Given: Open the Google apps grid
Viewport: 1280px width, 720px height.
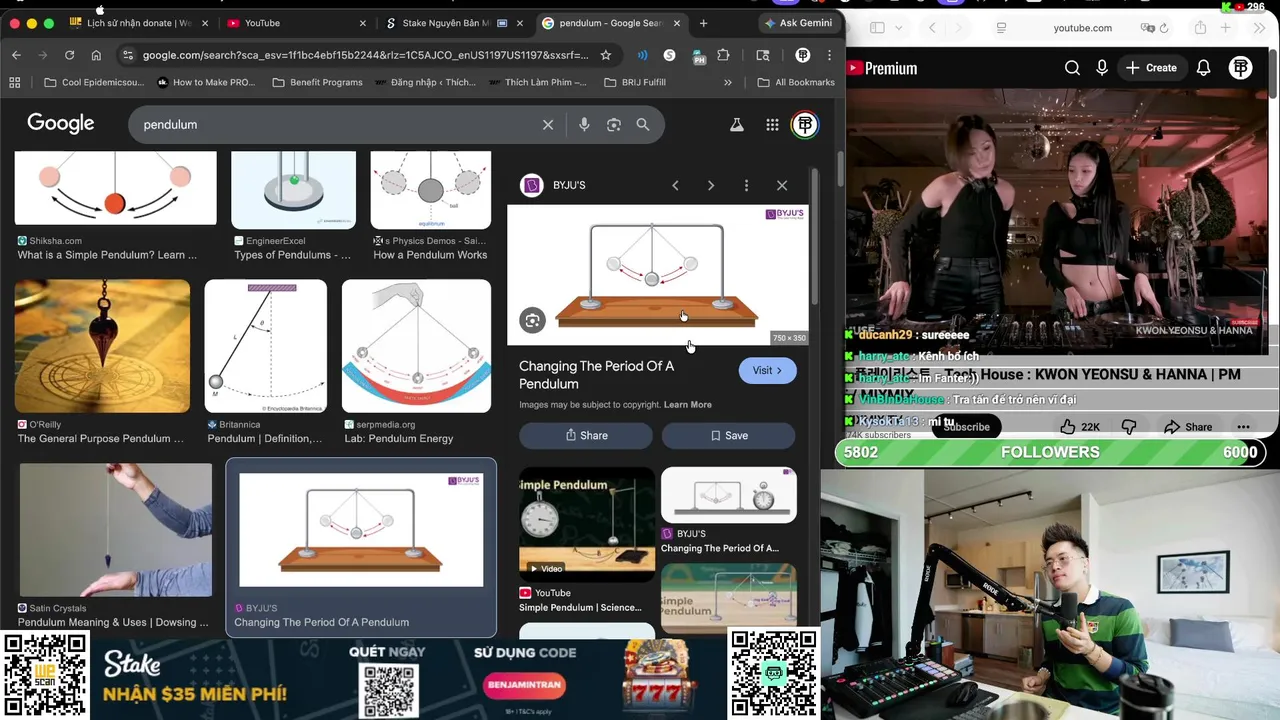Looking at the screenshot, I should click(x=772, y=125).
